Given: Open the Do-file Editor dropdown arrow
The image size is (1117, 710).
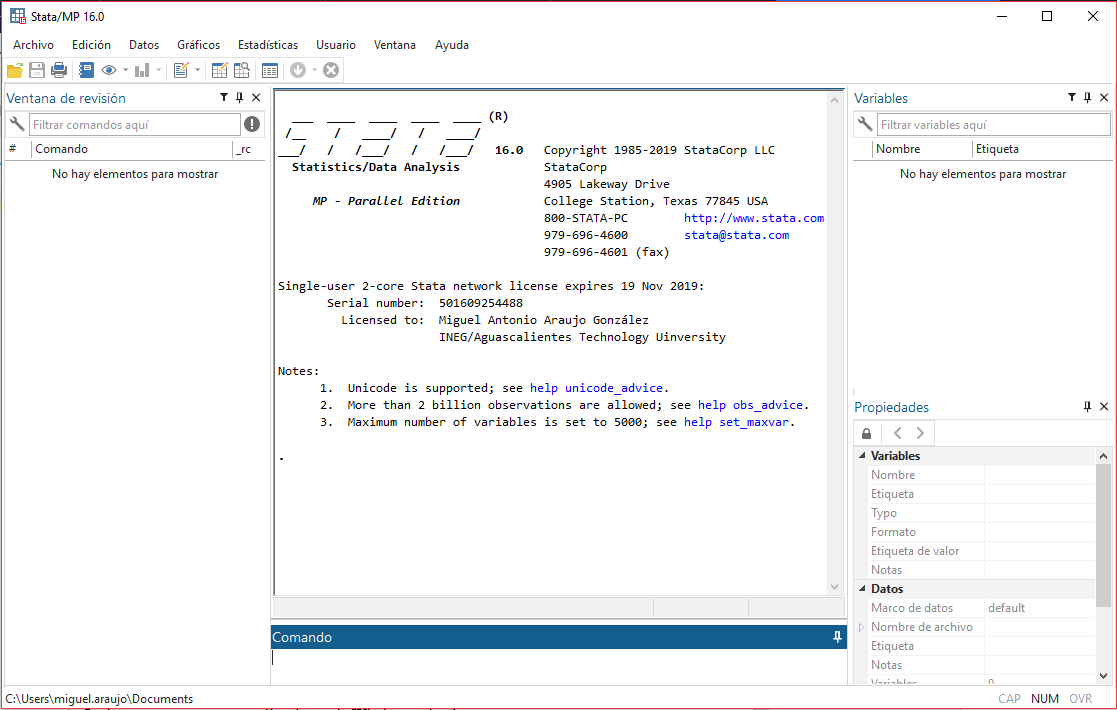Looking at the screenshot, I should 197,70.
